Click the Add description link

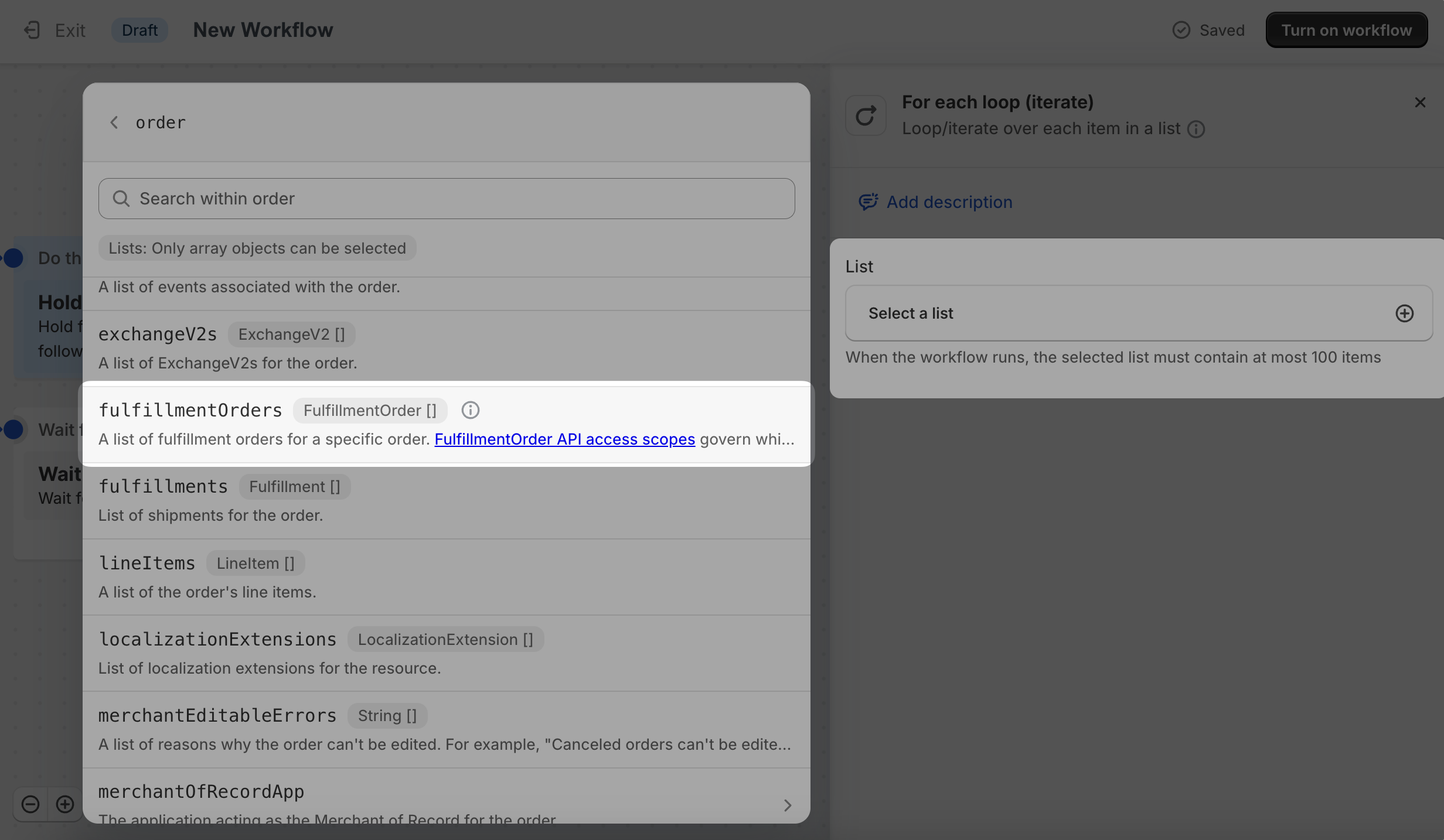pyautogui.click(x=949, y=202)
